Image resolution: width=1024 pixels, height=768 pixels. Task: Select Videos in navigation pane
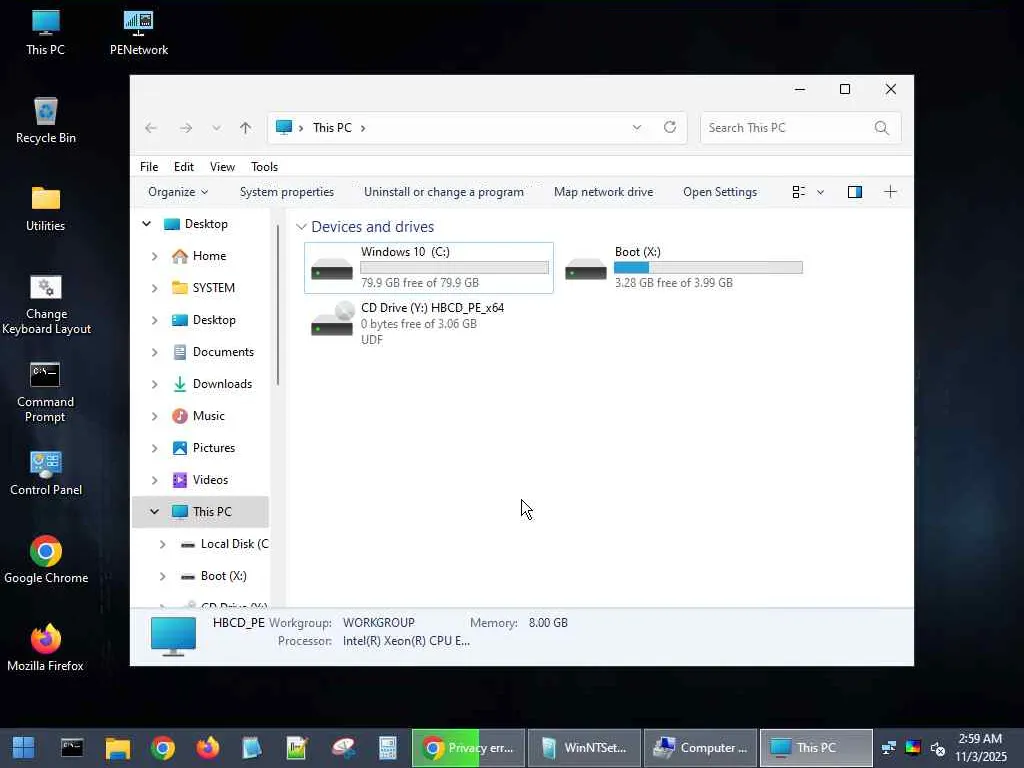210,480
